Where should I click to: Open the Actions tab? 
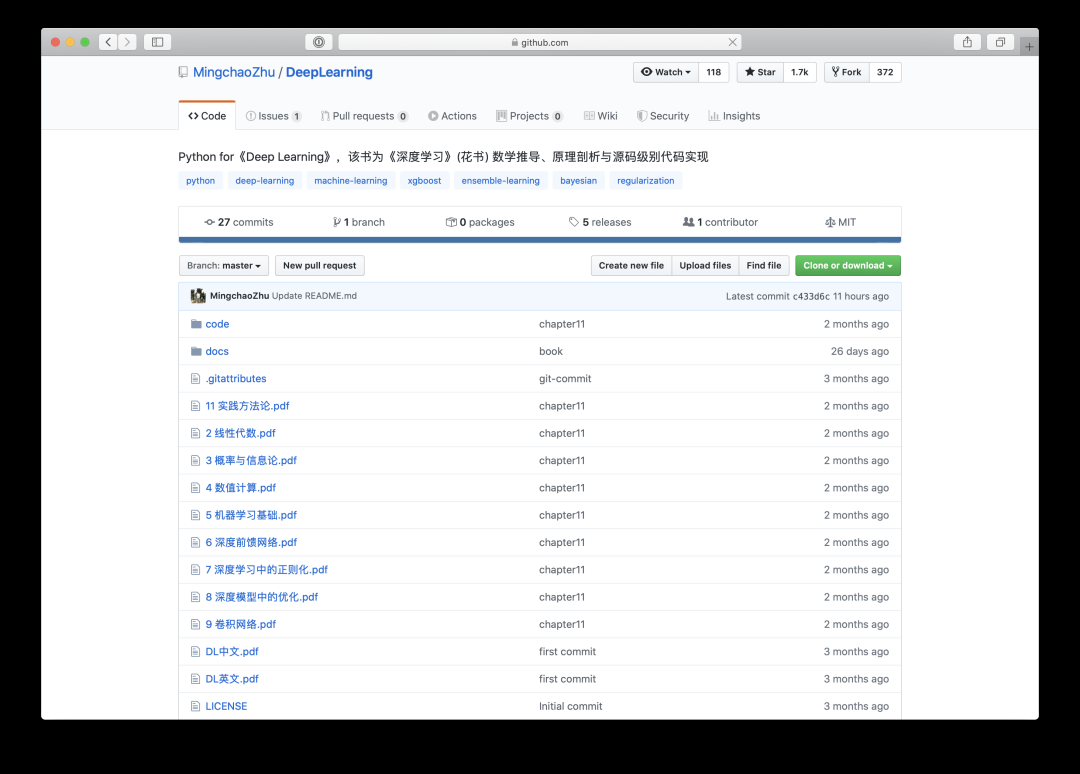[453, 116]
